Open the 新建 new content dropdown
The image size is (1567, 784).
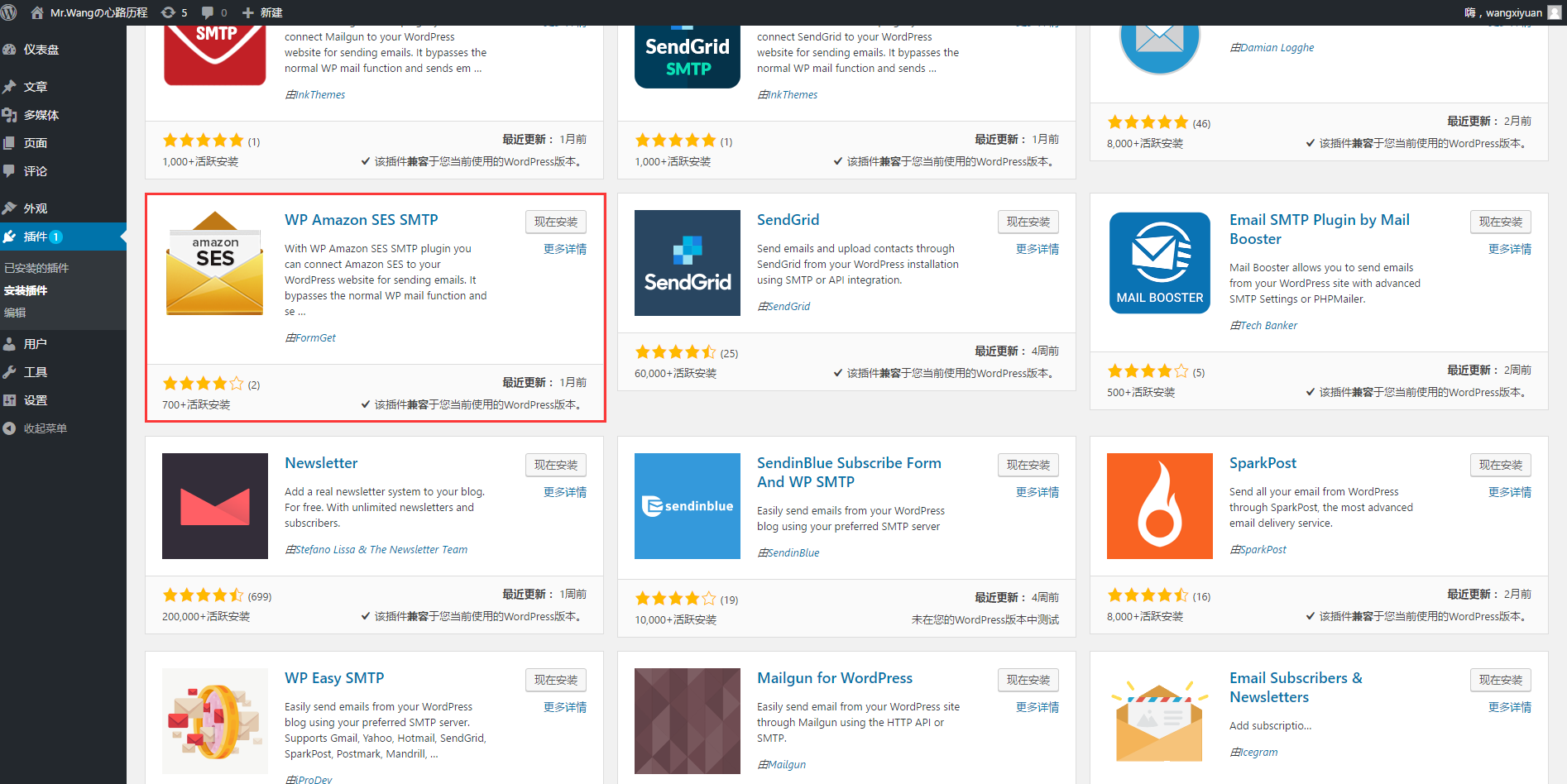pyautogui.click(x=262, y=12)
